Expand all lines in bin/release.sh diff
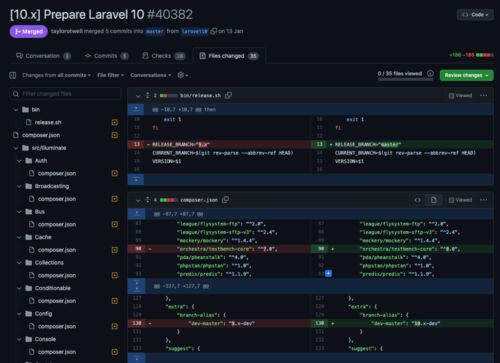 tap(148, 96)
